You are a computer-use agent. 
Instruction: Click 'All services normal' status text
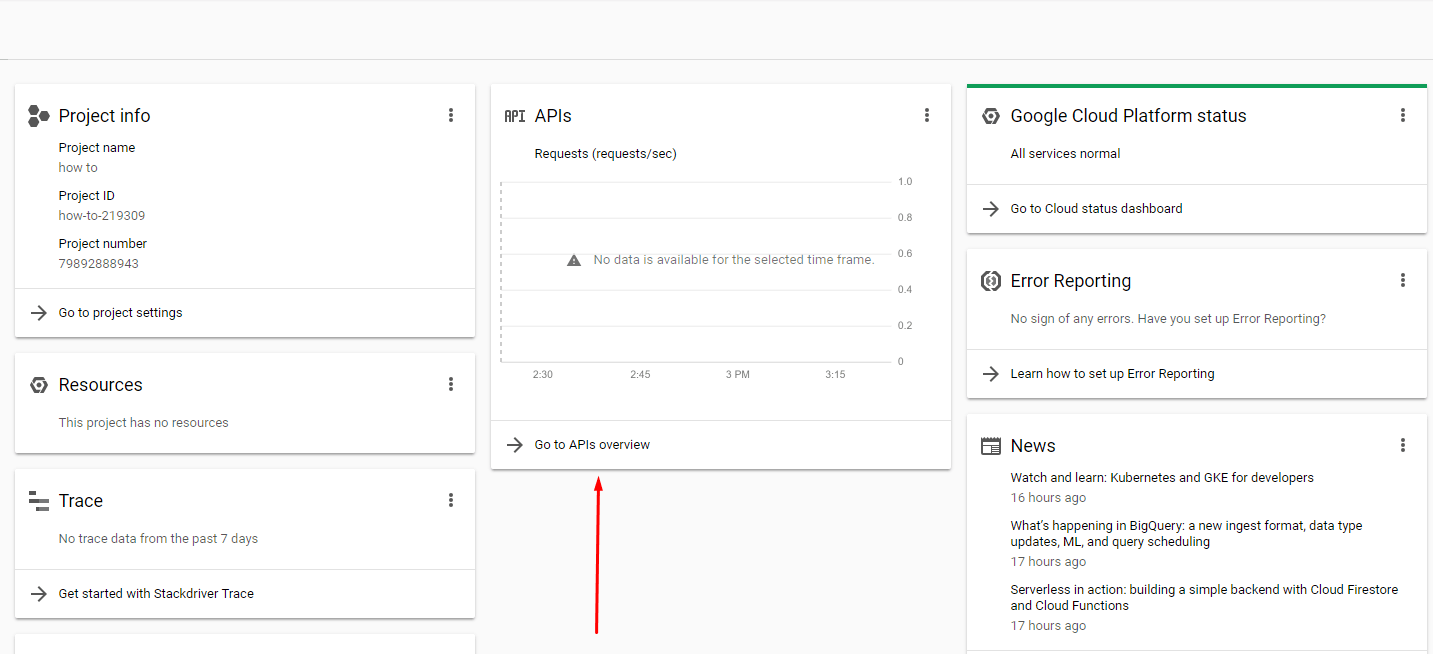[x=1065, y=154]
